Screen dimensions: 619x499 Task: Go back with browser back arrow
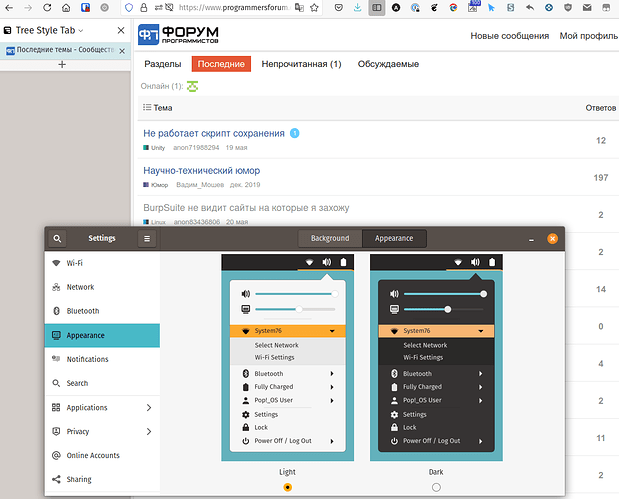point(9,8)
